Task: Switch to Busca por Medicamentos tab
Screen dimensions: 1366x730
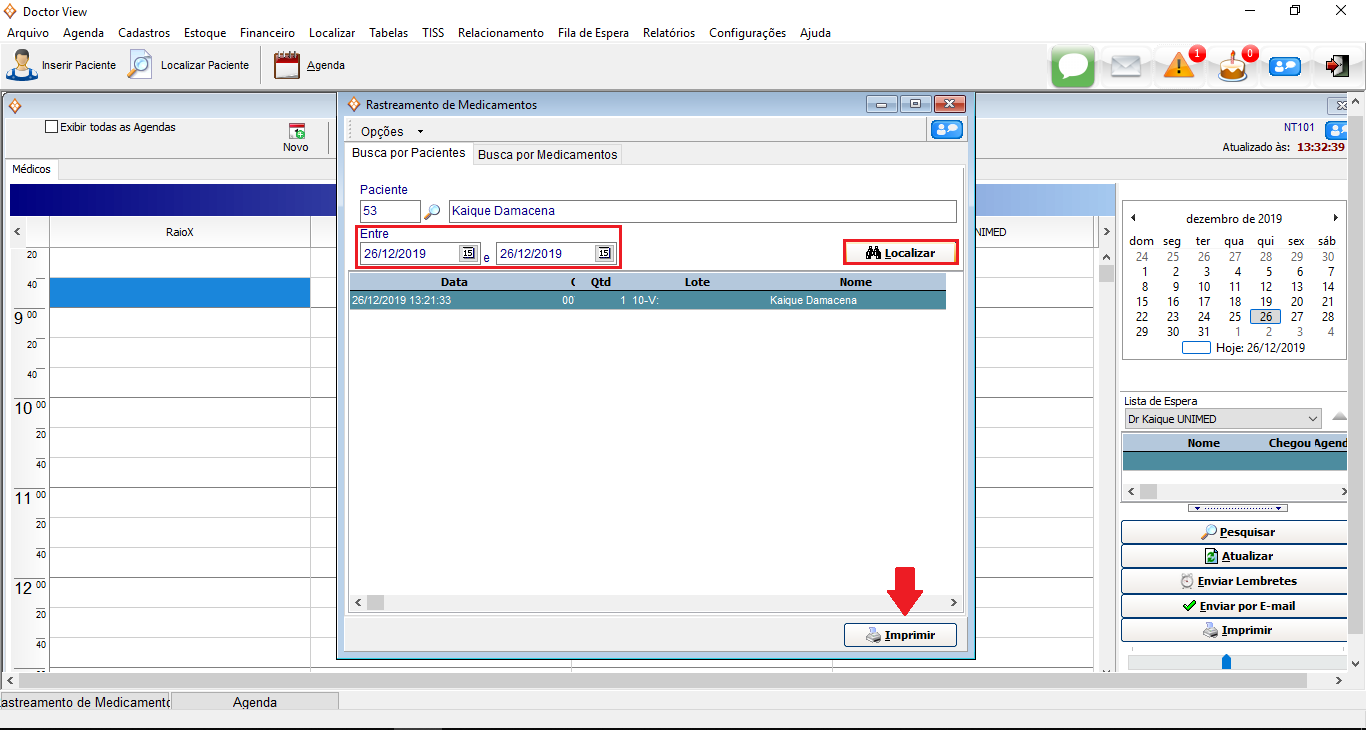Action: click(547, 155)
